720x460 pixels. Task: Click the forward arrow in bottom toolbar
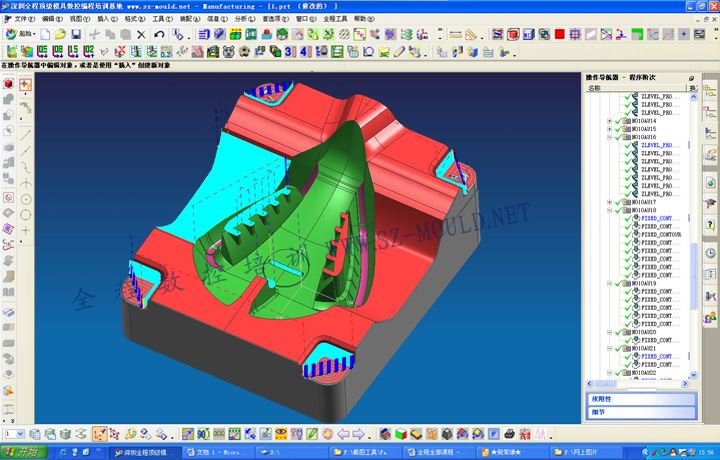pos(359,433)
